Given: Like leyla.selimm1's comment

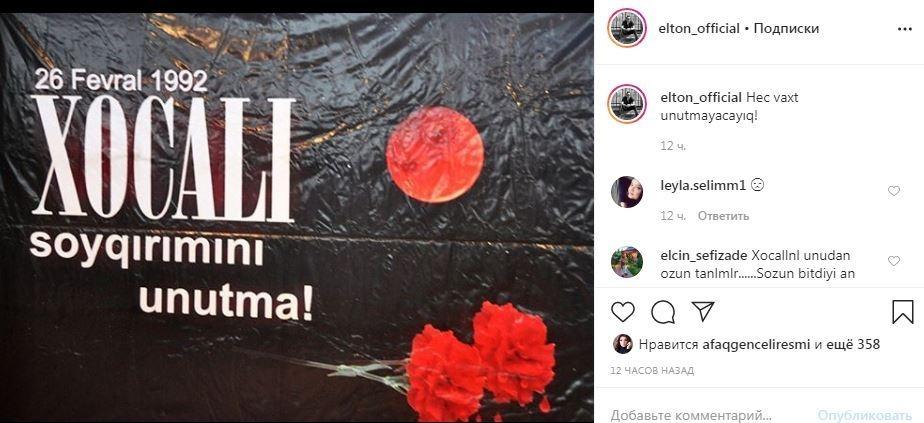Looking at the screenshot, I should 894,190.
